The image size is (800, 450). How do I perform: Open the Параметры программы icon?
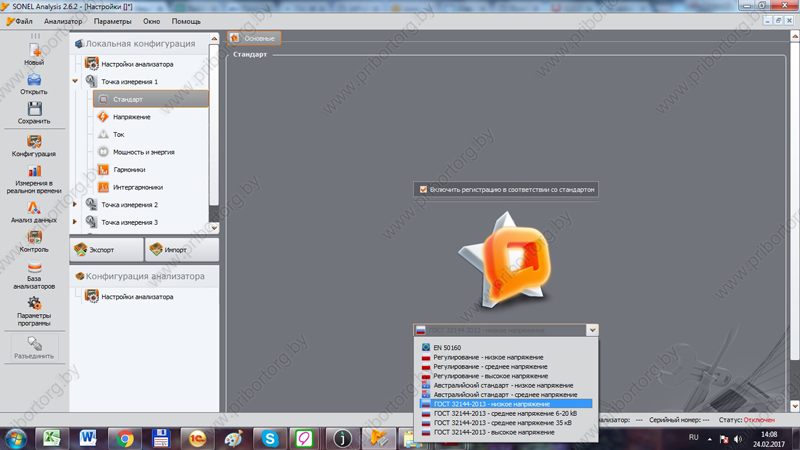tap(34, 303)
